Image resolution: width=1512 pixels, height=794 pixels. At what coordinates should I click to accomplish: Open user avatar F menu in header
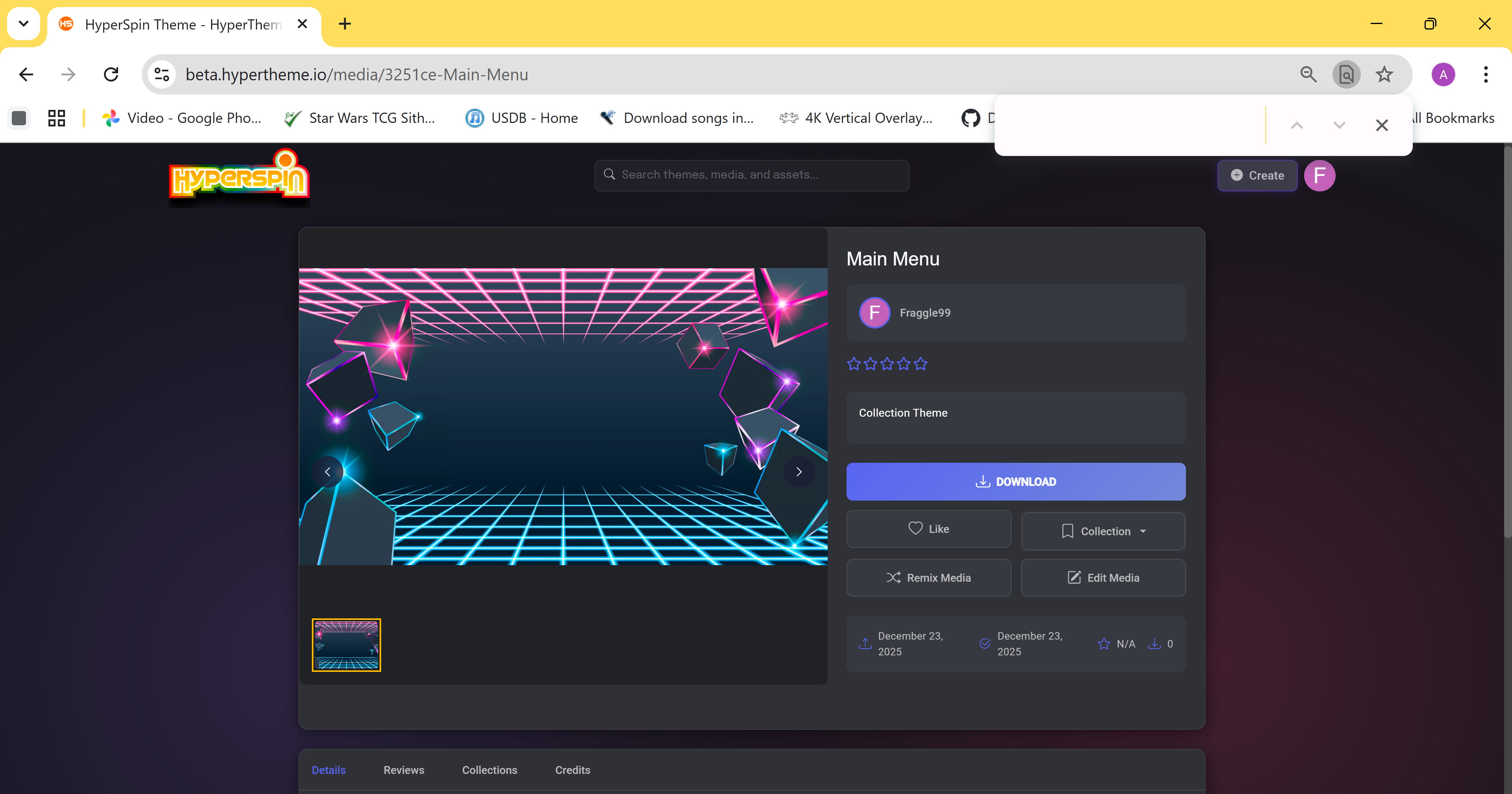(1319, 175)
